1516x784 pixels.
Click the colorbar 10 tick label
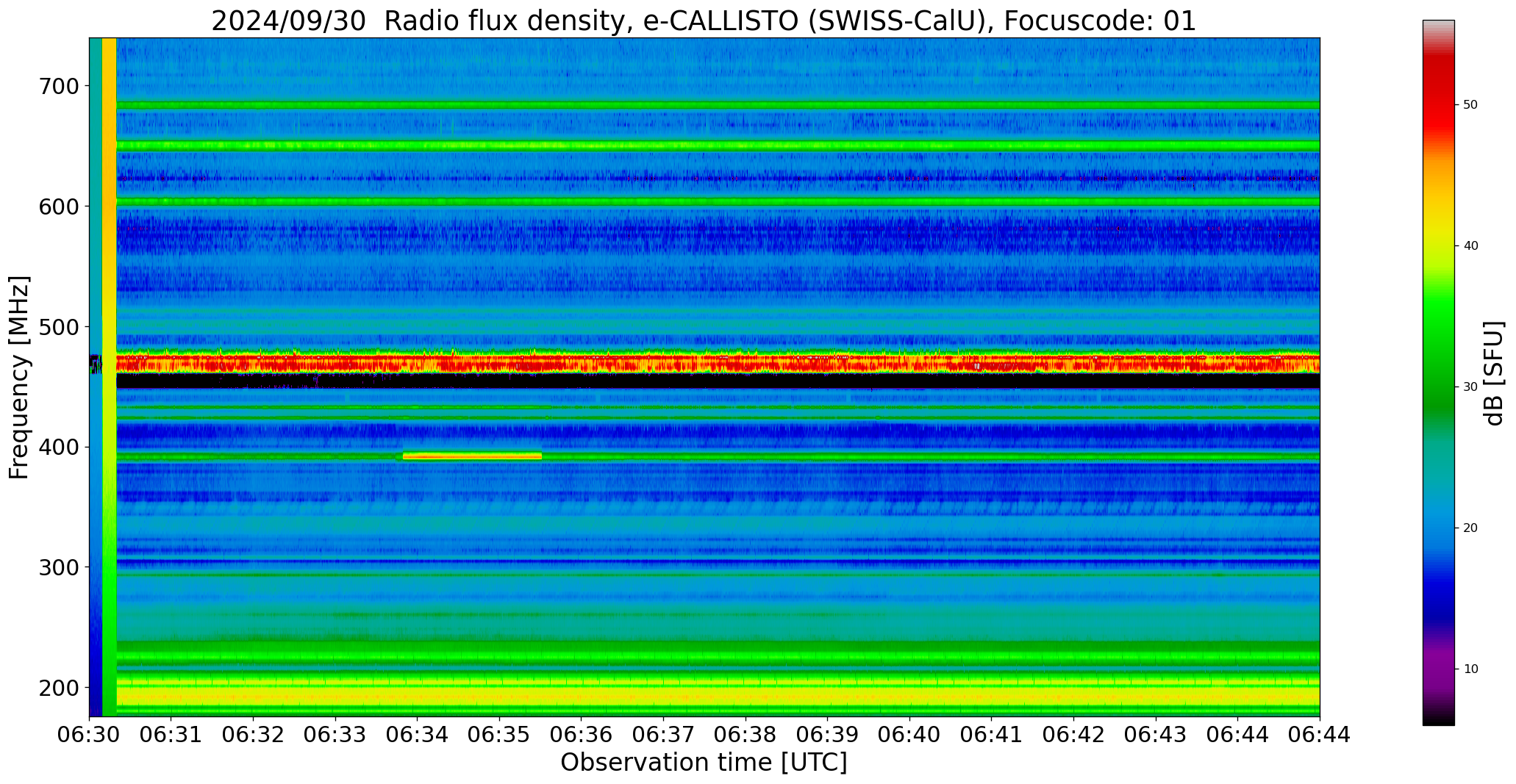click(1470, 669)
